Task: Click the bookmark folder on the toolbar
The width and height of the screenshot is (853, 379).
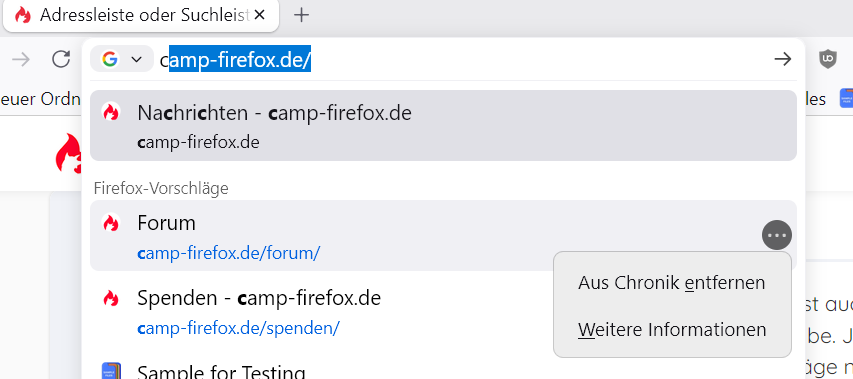Action: tap(40, 99)
